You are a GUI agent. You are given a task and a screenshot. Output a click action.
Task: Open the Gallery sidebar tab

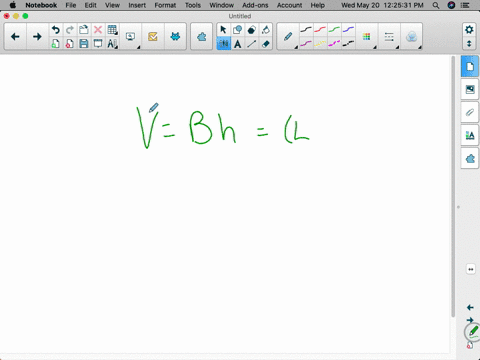click(470, 89)
